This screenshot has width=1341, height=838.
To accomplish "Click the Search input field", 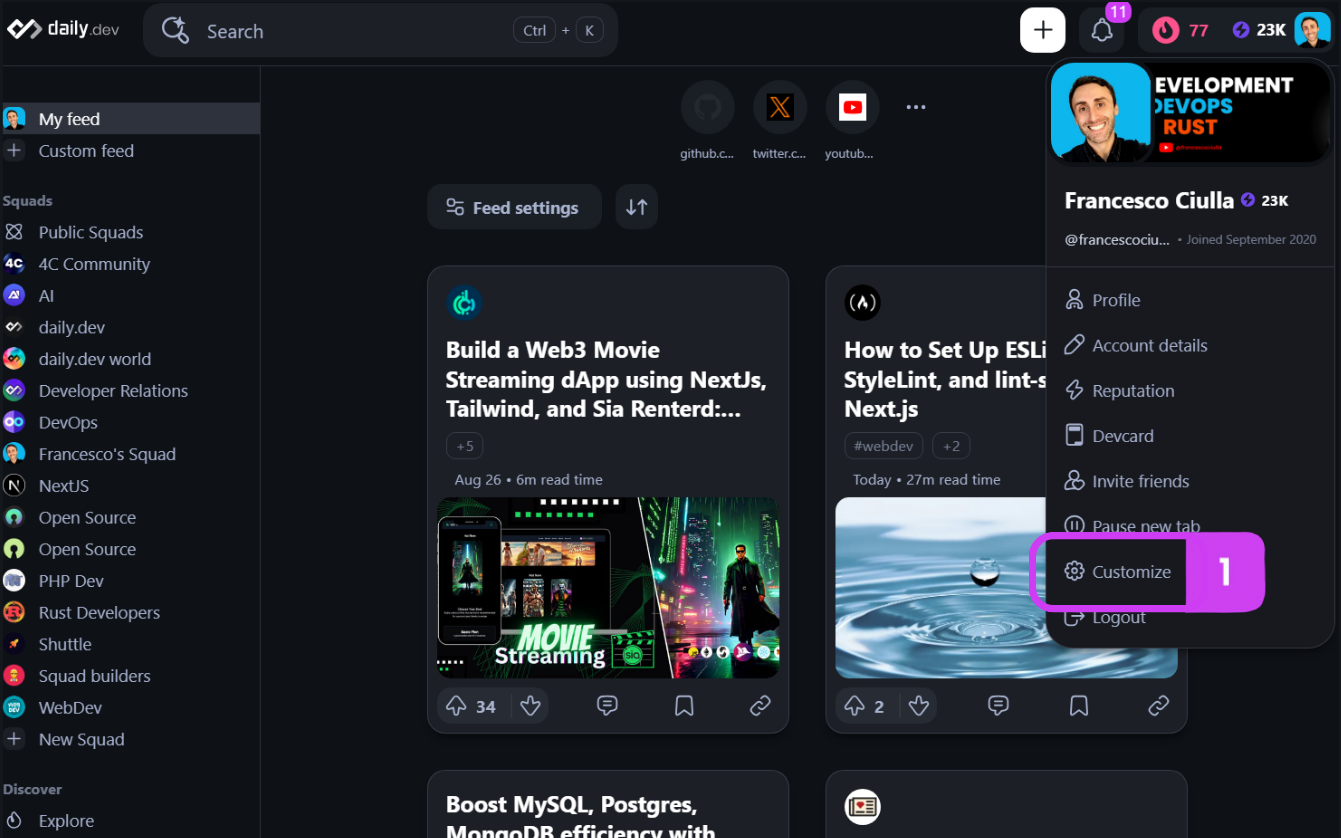I will [380, 31].
